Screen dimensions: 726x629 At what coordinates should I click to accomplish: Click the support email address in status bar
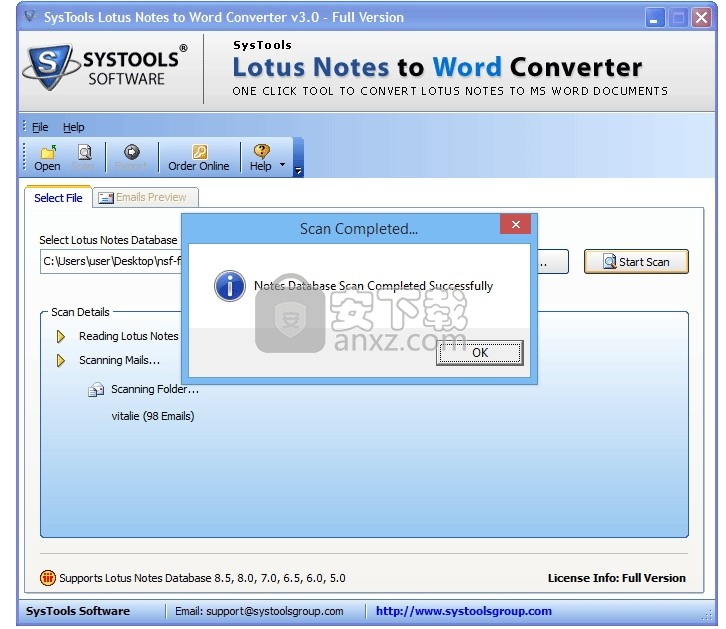[x=275, y=611]
